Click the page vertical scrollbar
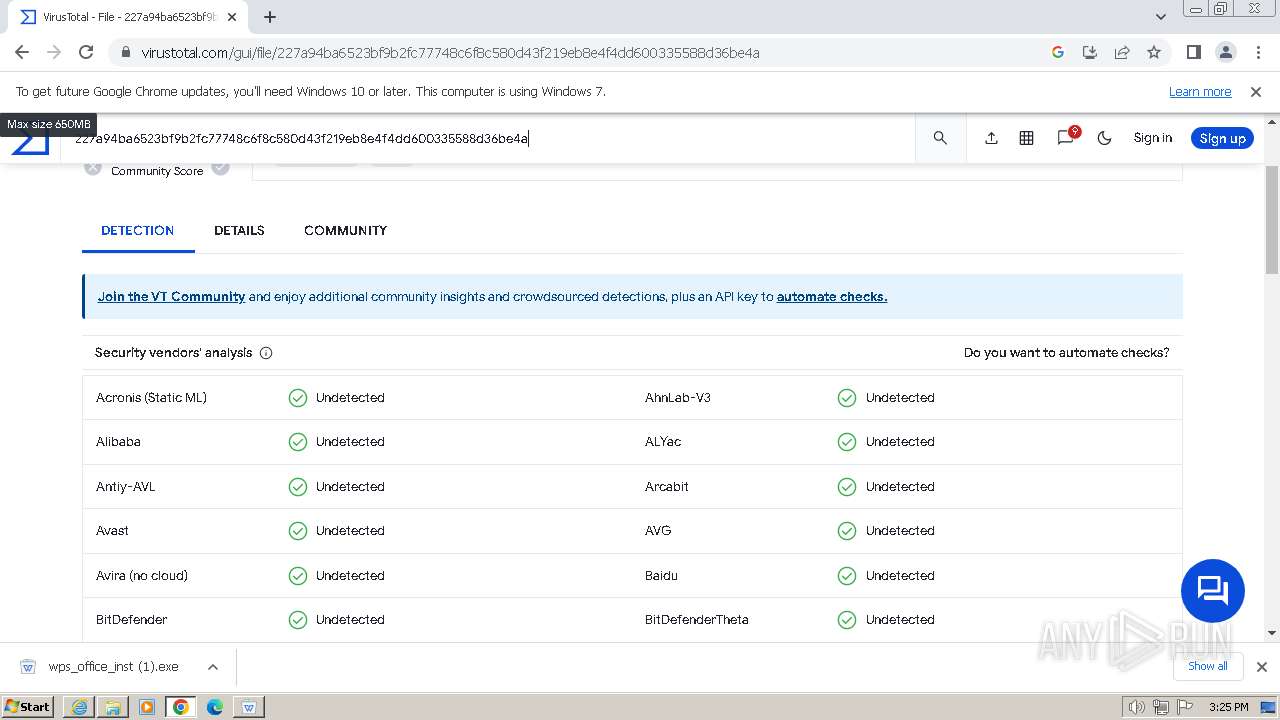Image resolution: width=1280 pixels, height=720 pixels. point(1272,218)
